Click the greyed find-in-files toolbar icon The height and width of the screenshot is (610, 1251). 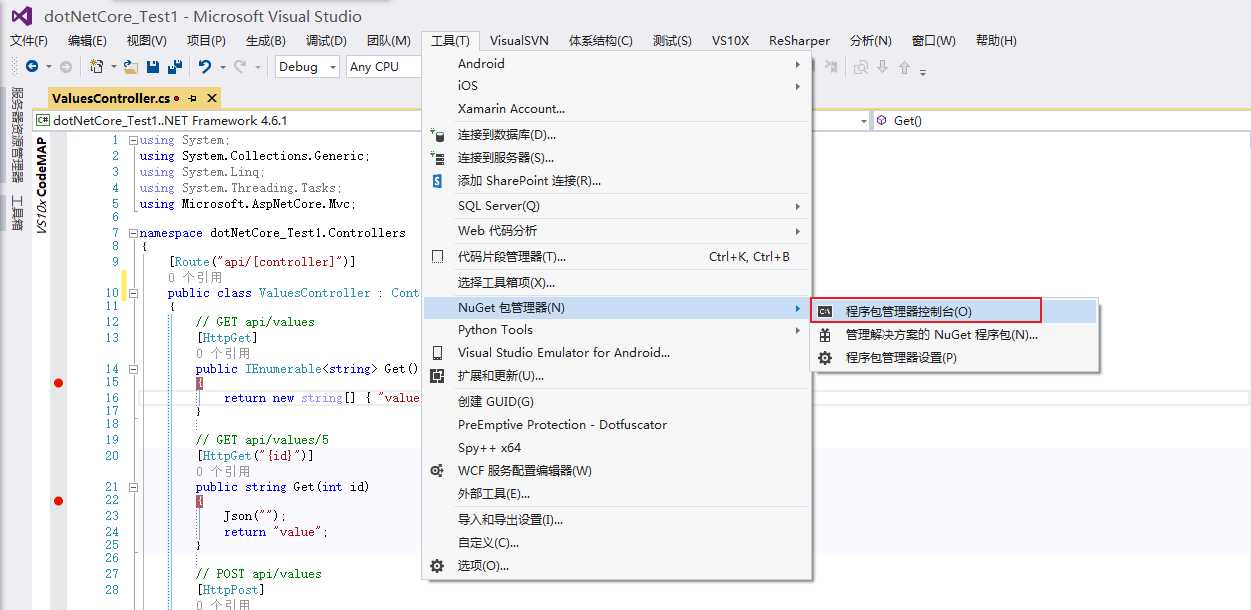click(860, 67)
